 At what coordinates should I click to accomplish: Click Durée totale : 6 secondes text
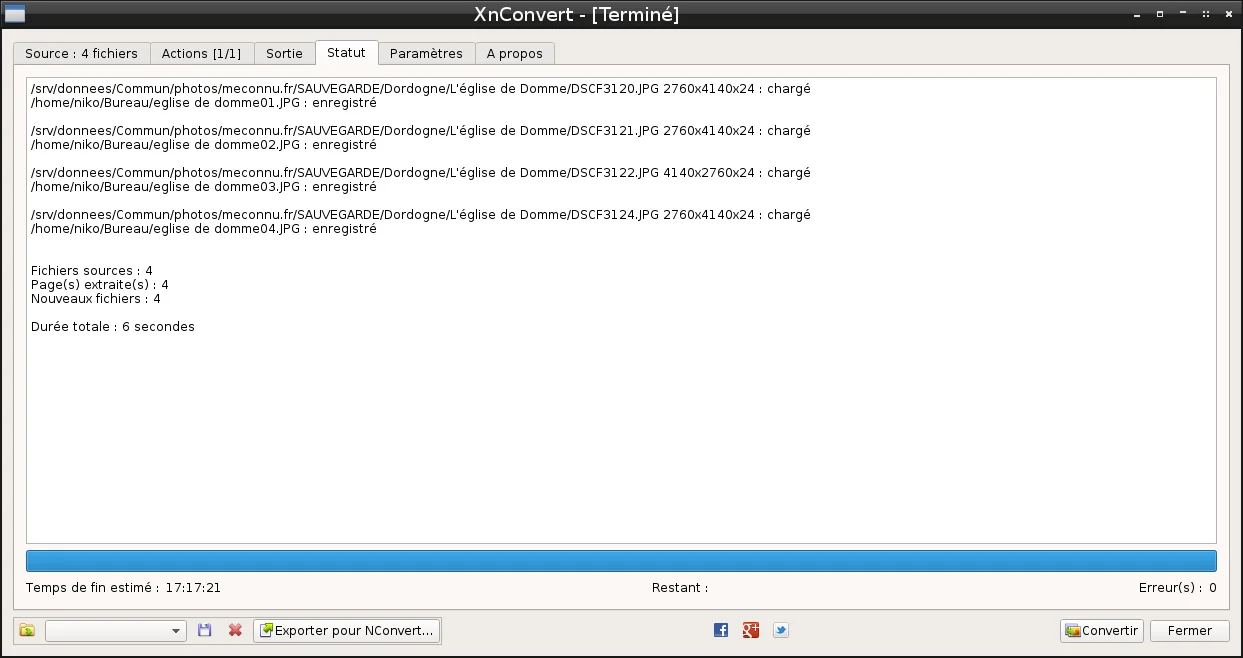point(113,327)
